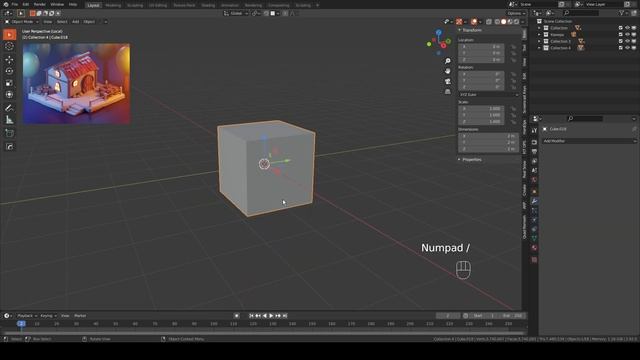Jump to timeline end frame
This screenshot has width=640, height=360.
[x=285, y=316]
